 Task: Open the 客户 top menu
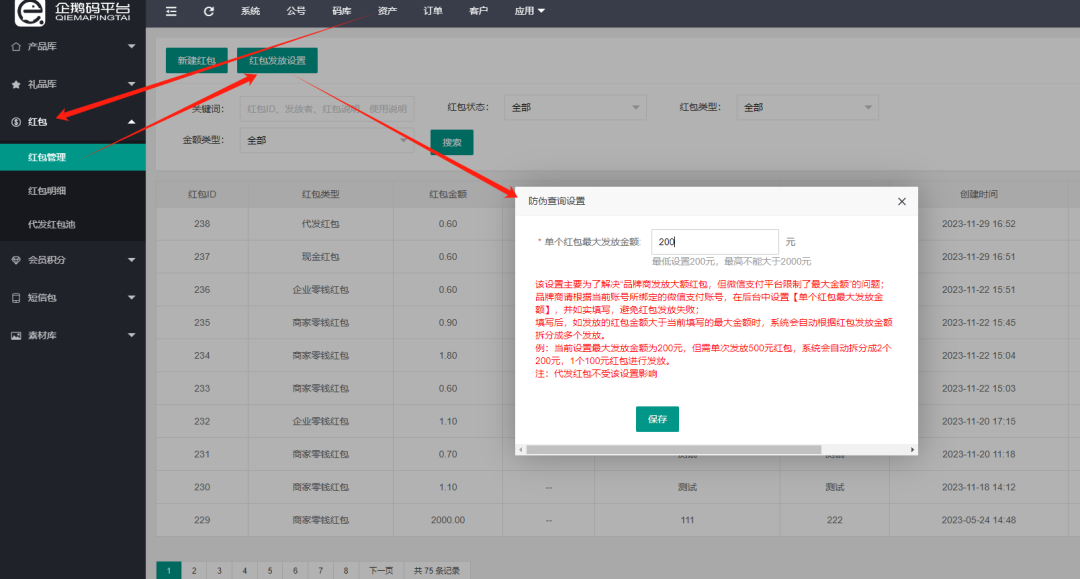tap(478, 11)
